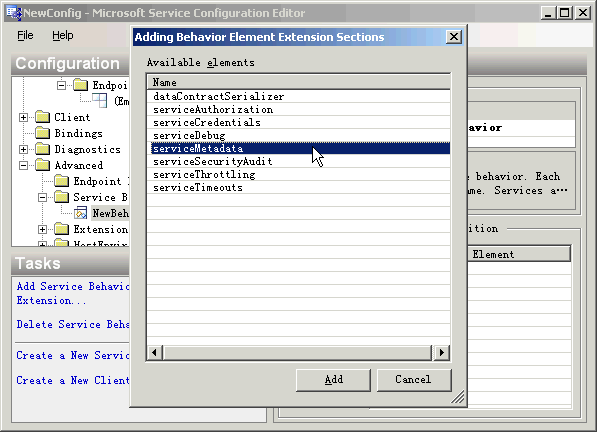Select the Diagnostics folder icon
597x432 pixels.
point(43,149)
